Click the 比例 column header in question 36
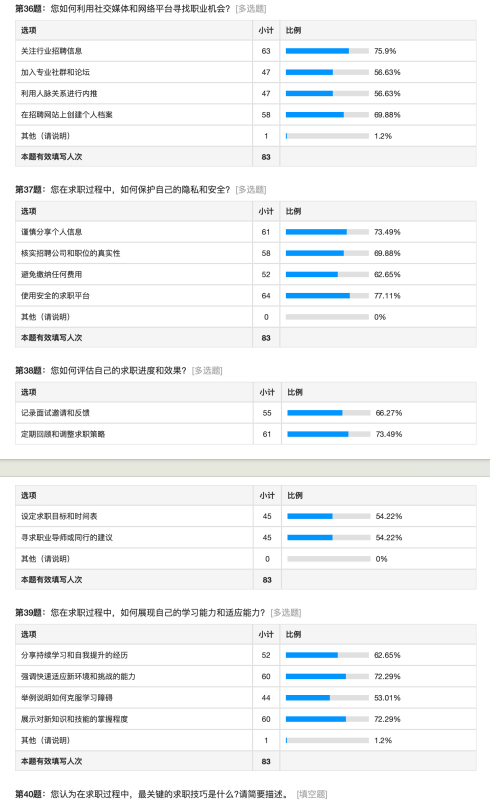Image resolution: width=490 pixels, height=804 pixels. tap(294, 30)
